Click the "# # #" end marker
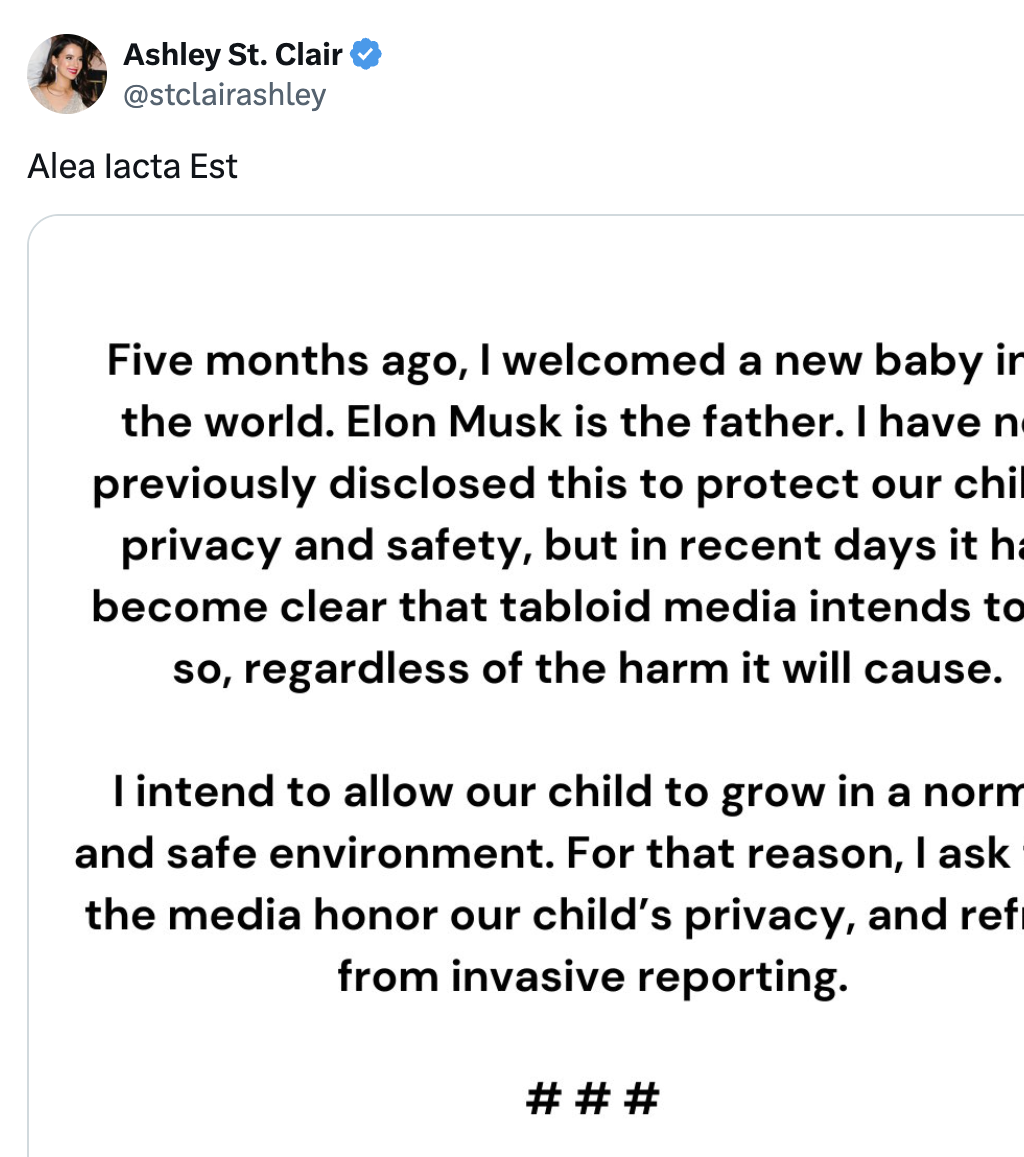Screen dimensions: 1024x1157 click(x=592, y=1099)
